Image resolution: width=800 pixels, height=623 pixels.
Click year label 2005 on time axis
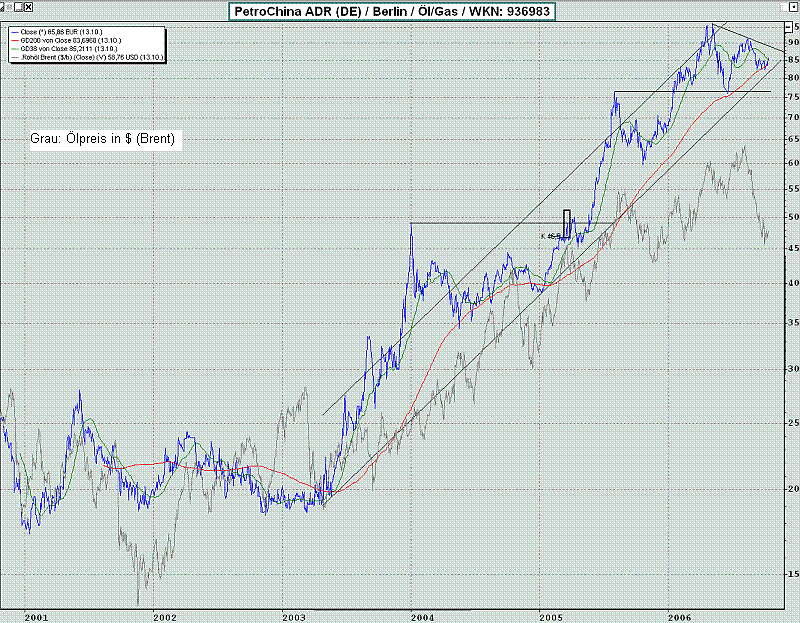coord(551,617)
